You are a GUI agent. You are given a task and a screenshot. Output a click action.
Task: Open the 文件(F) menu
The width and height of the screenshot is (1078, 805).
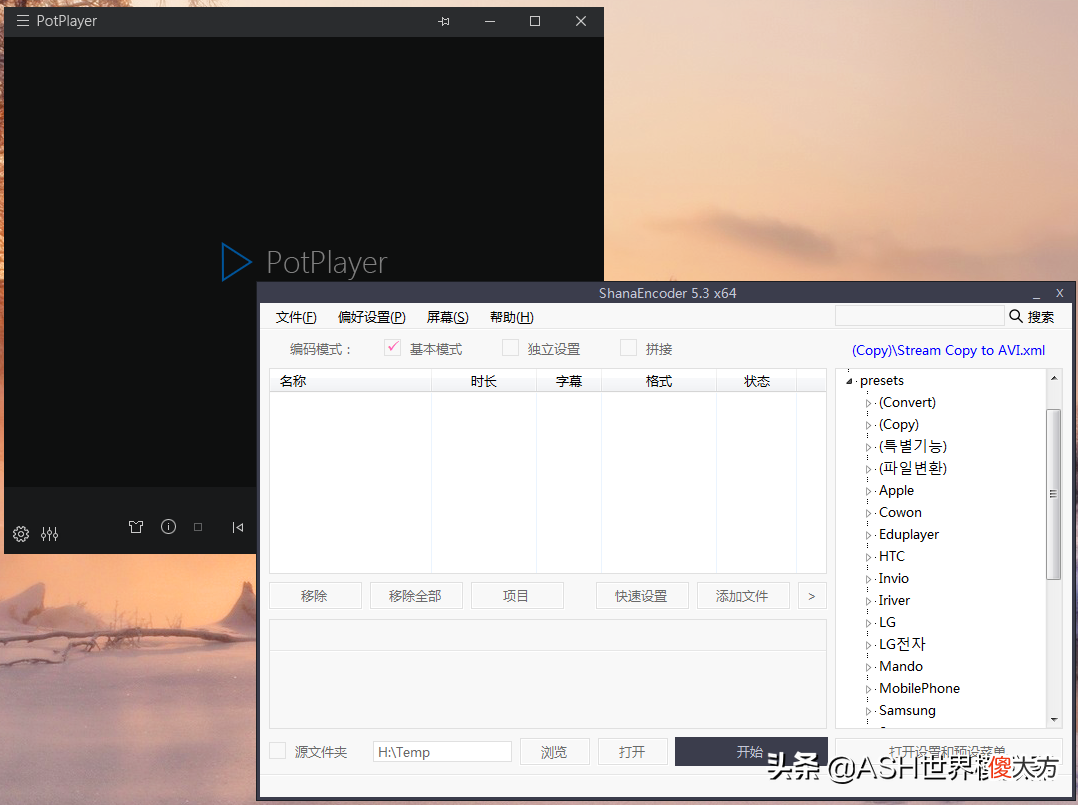(x=296, y=317)
